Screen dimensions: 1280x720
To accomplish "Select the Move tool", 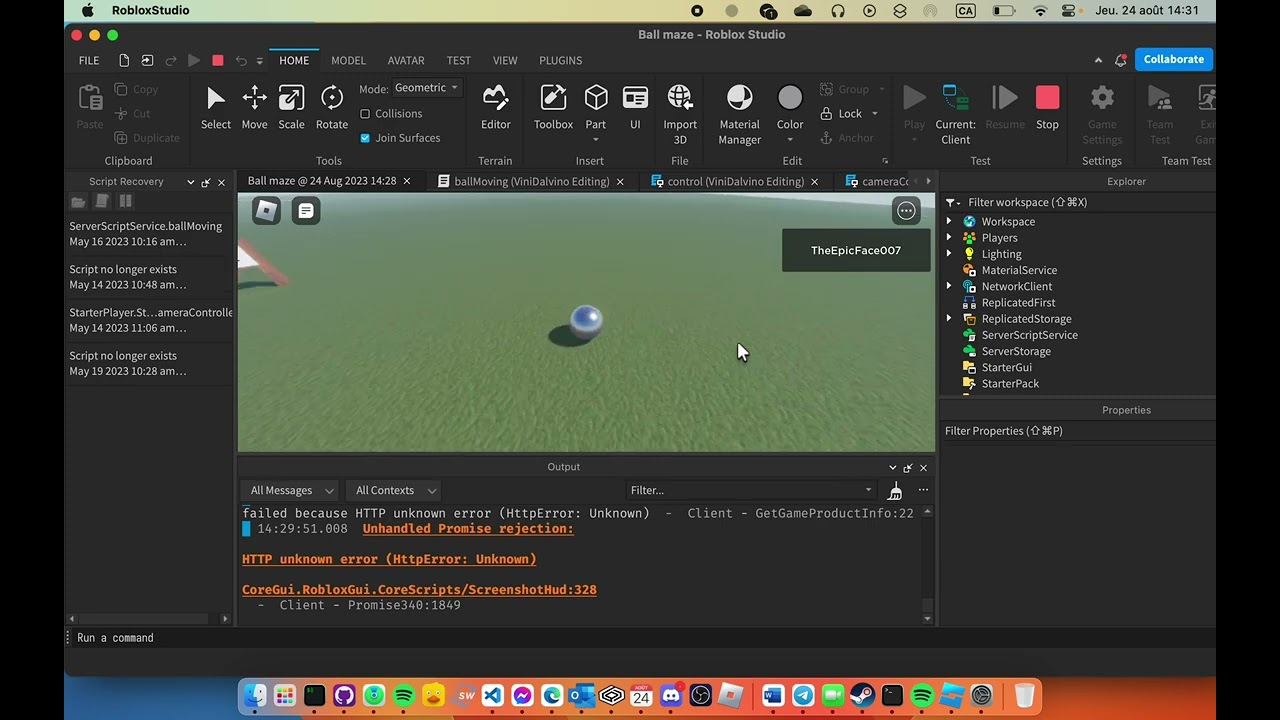I will 254,107.
